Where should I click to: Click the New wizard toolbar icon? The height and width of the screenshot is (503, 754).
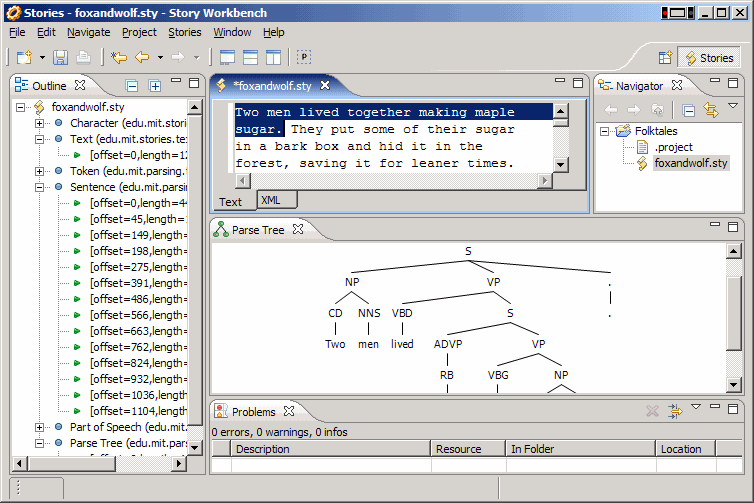[x=24, y=58]
